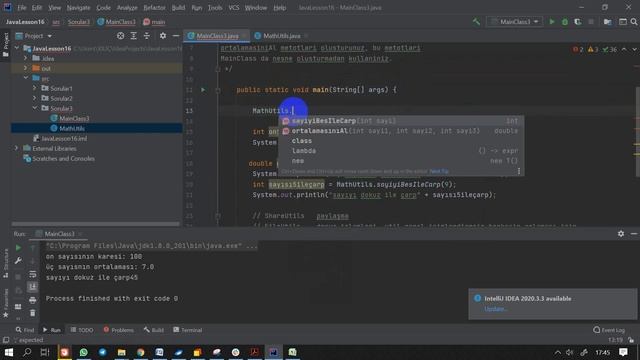Expand the out folder
This screenshot has height=360, width=640.
click(26, 68)
